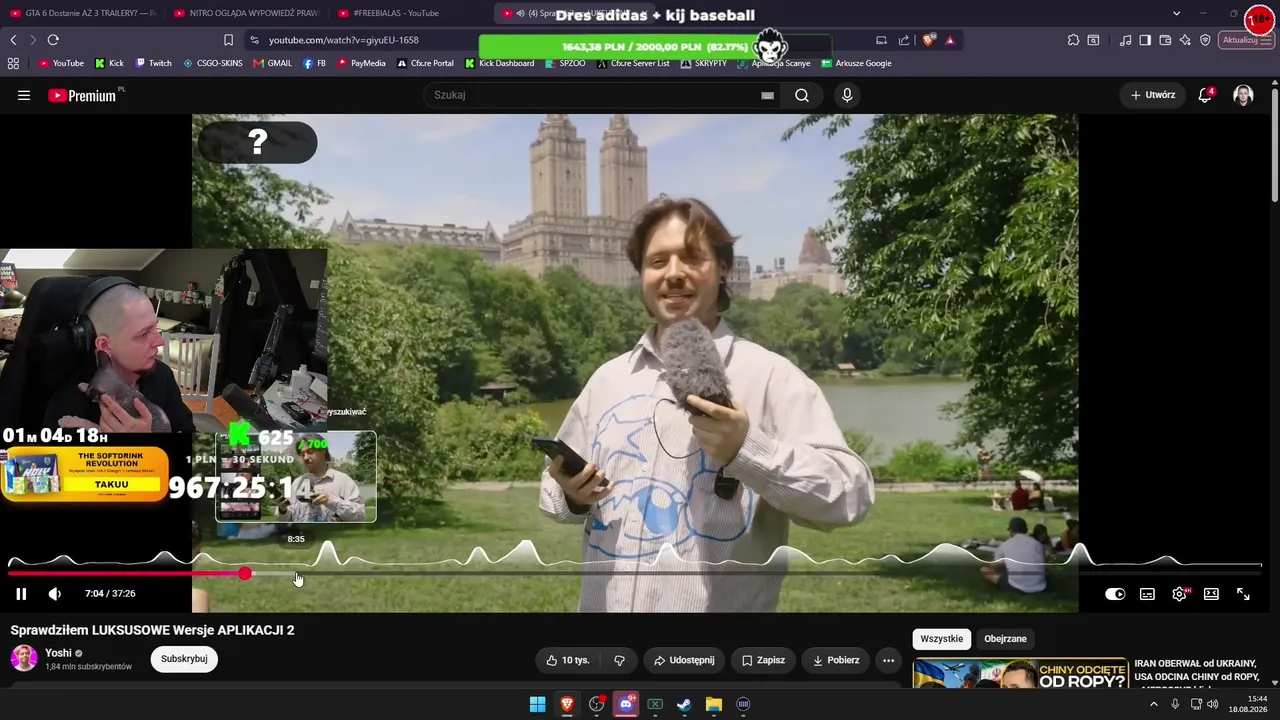
Task: Share the video via Udostępnij
Action: click(x=684, y=660)
